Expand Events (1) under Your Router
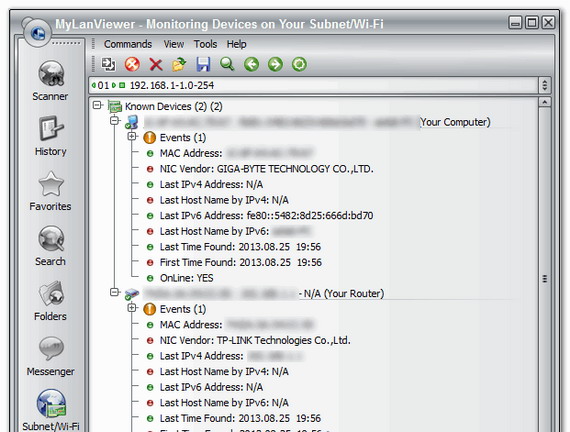 click(132, 308)
